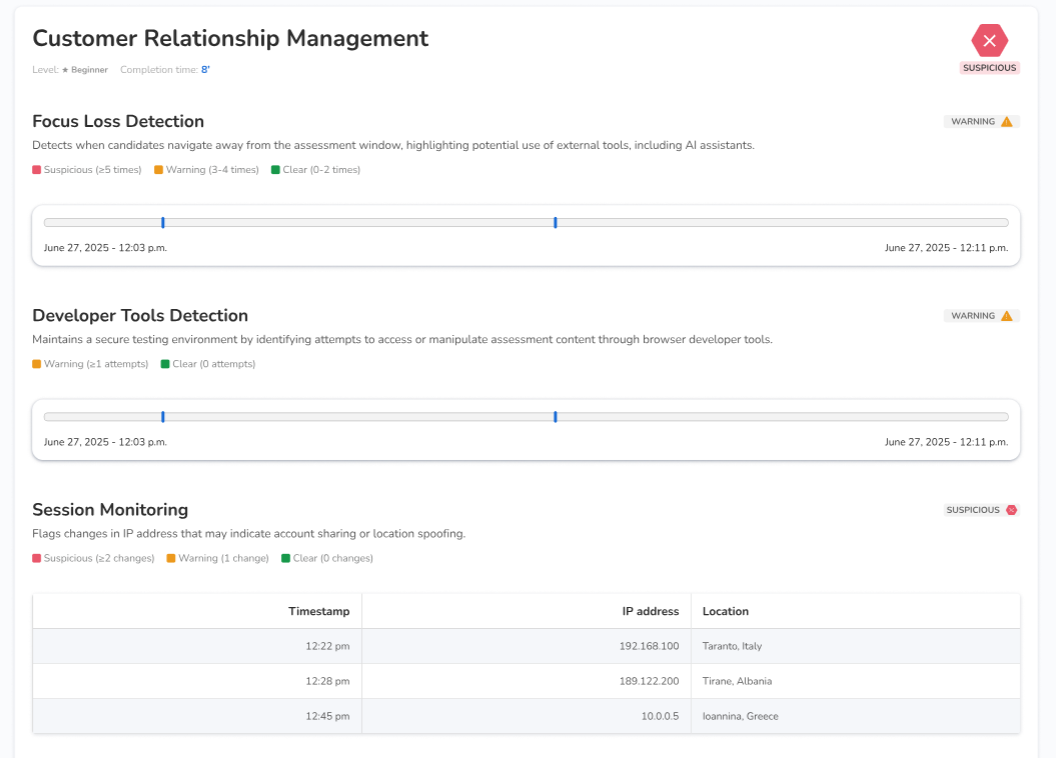Click the orange Warning (≥1 attempts) legend square
The width and height of the screenshot is (1056, 758).
click(36, 364)
